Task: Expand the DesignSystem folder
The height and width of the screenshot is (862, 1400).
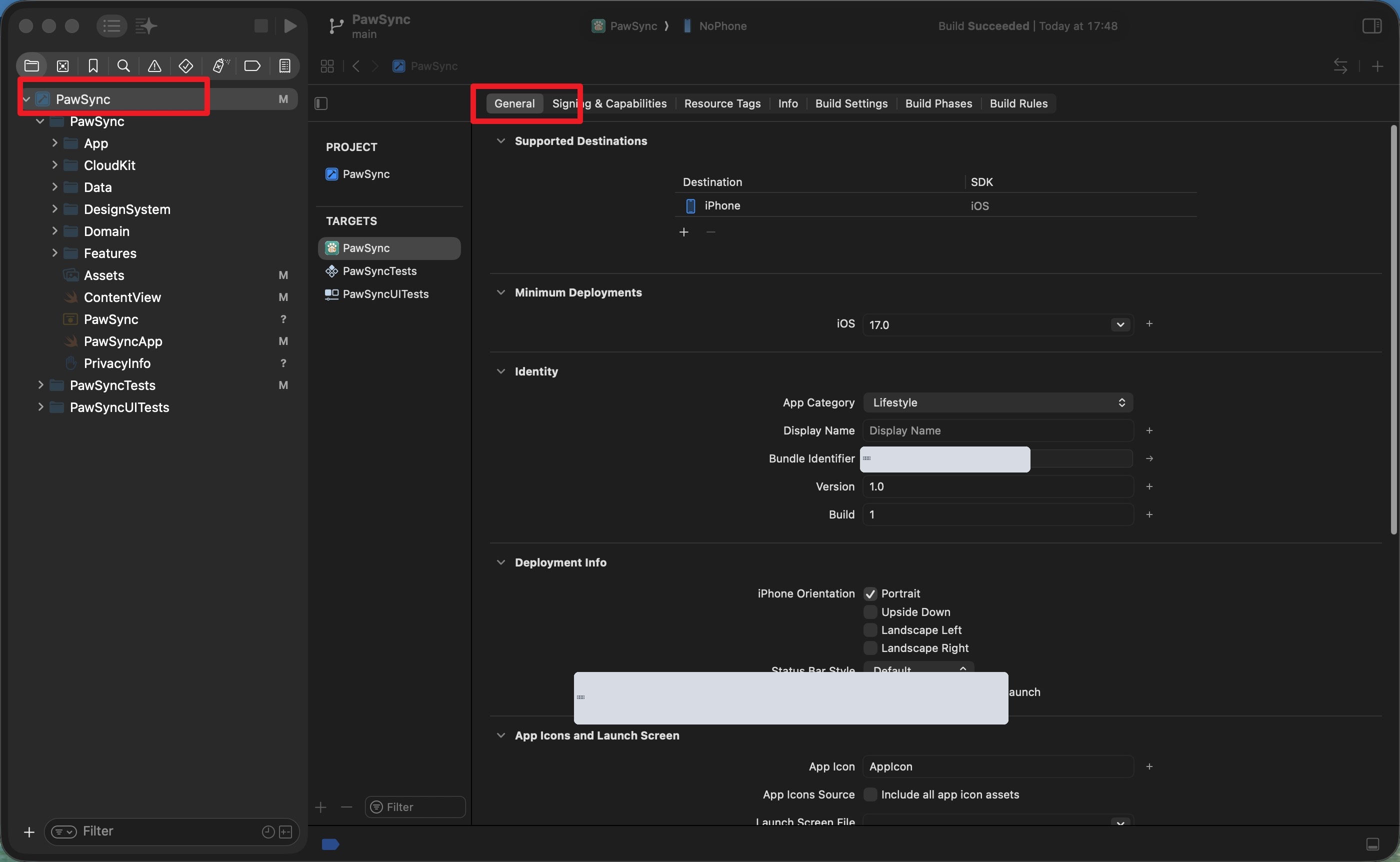Action: 54,209
